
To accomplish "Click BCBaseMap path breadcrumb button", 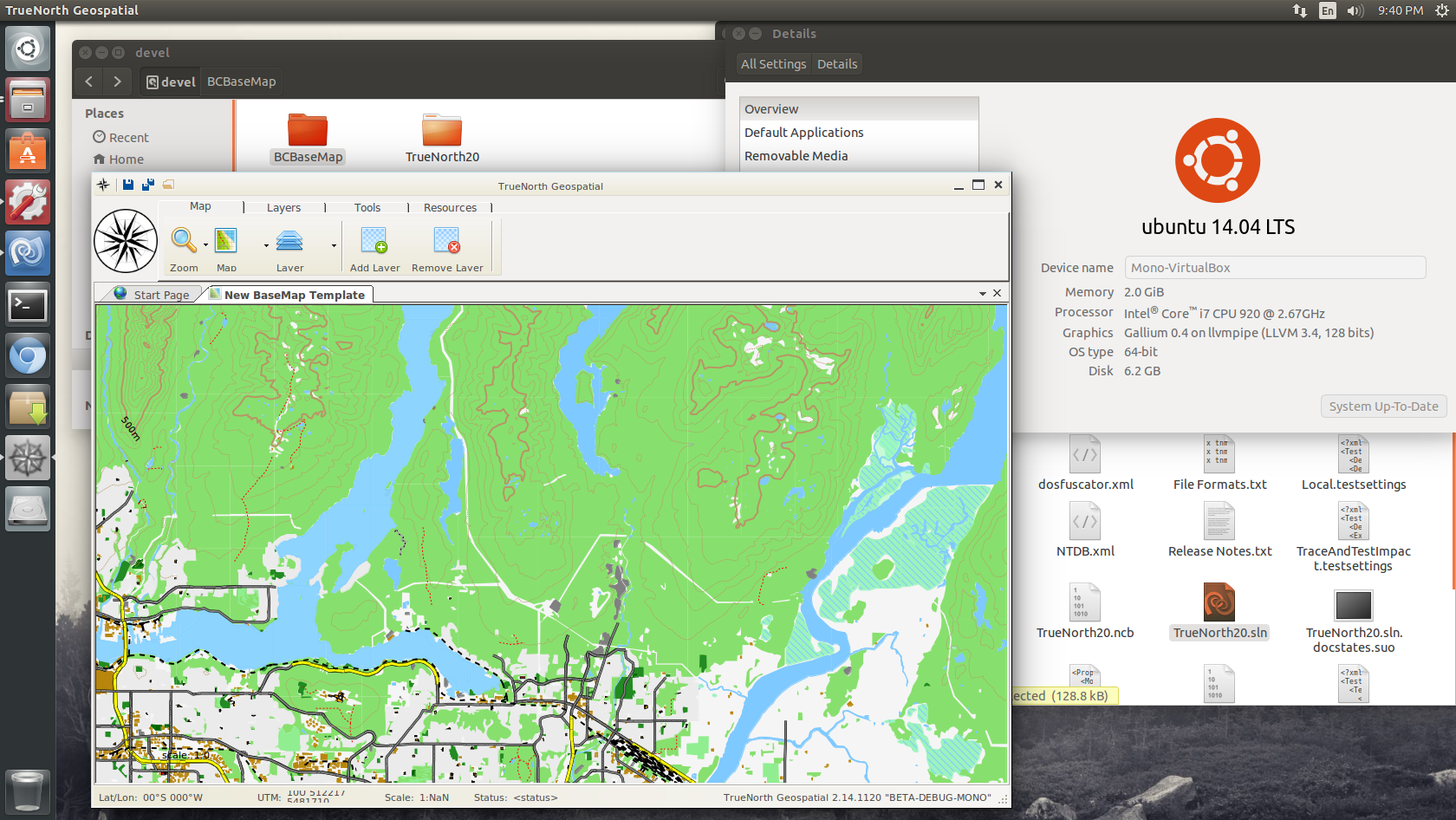I will point(242,81).
